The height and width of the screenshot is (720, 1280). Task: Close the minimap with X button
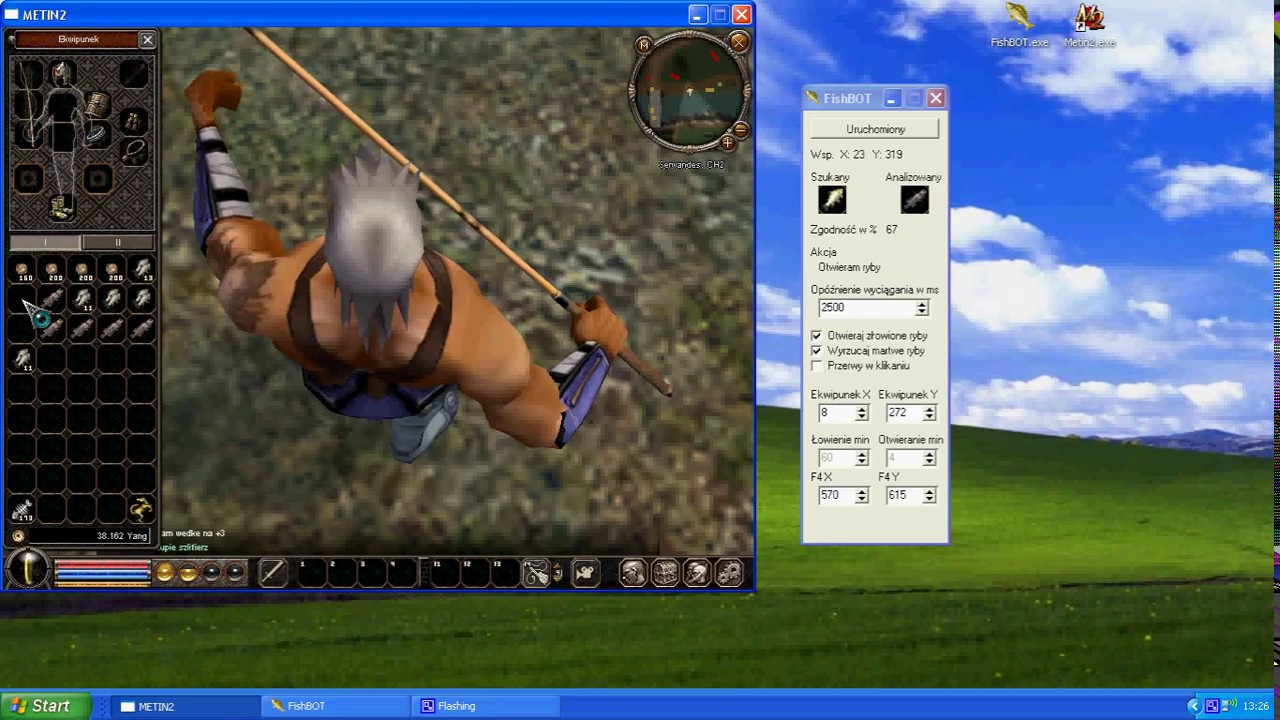pos(738,42)
